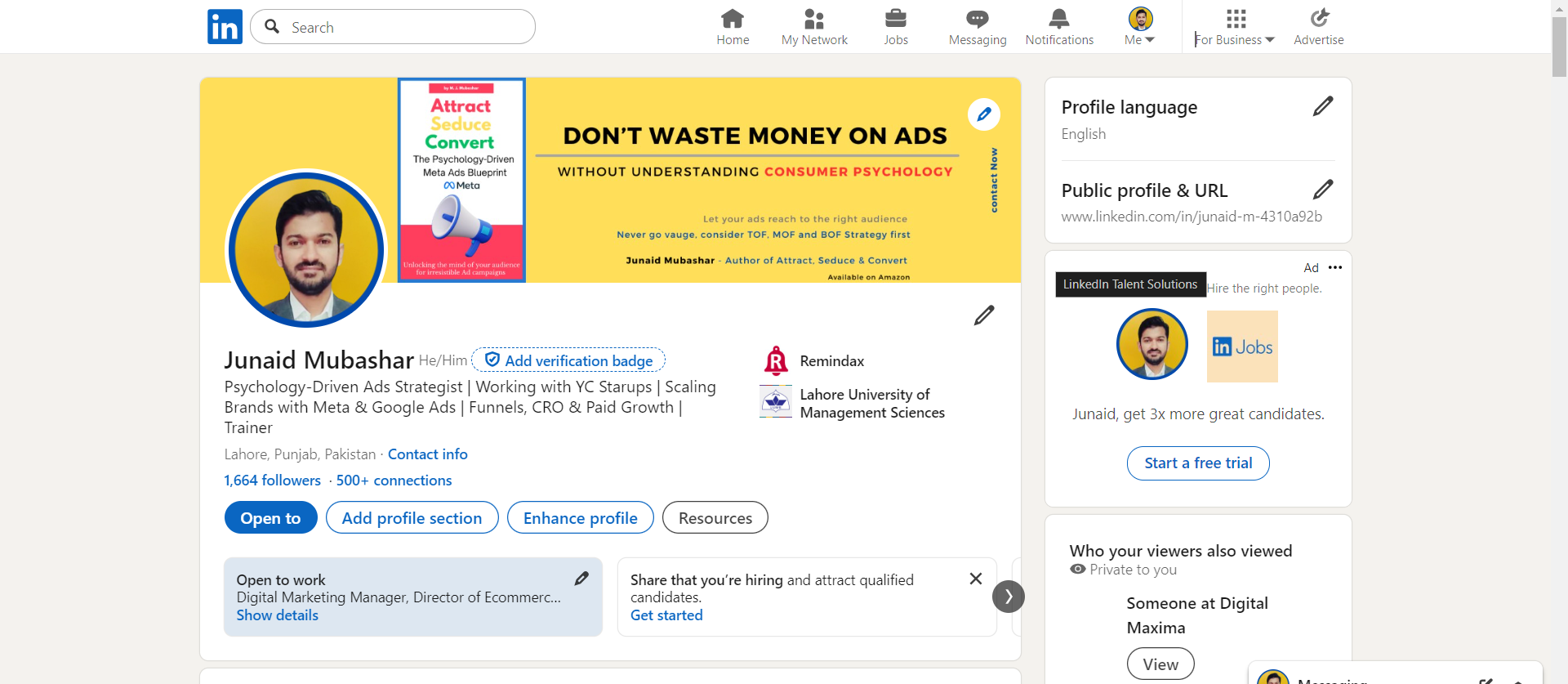The image size is (1568, 684).
Task: Click Add profile section button
Action: 412,517
